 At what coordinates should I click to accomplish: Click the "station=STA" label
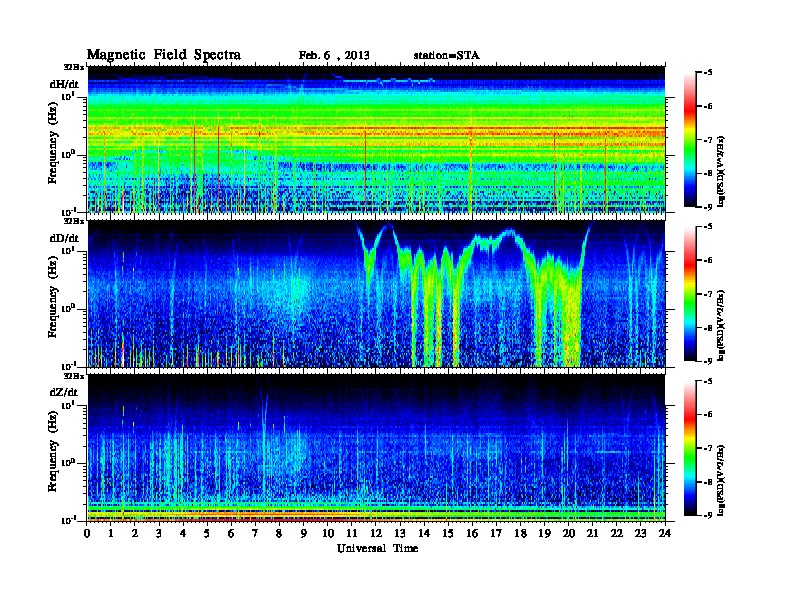pos(446,56)
